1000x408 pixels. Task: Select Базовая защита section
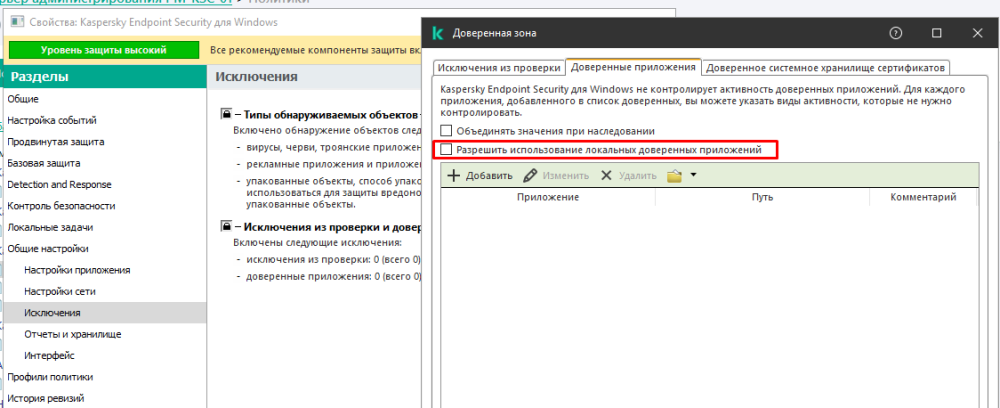(x=43, y=163)
